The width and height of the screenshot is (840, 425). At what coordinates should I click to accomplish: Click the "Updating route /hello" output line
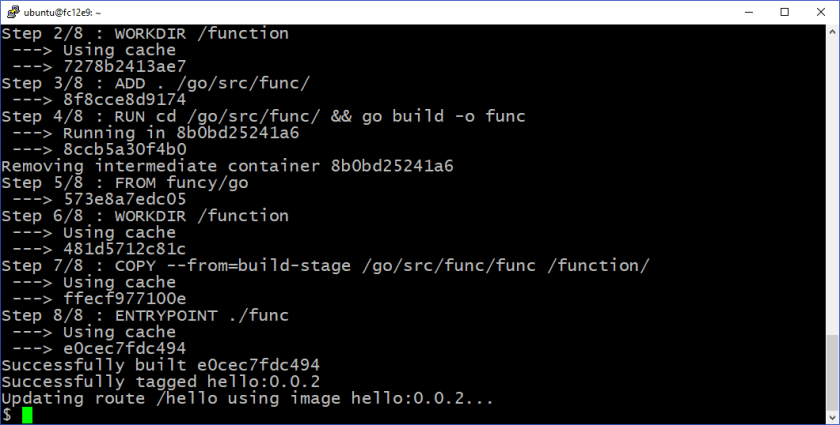pos(247,398)
